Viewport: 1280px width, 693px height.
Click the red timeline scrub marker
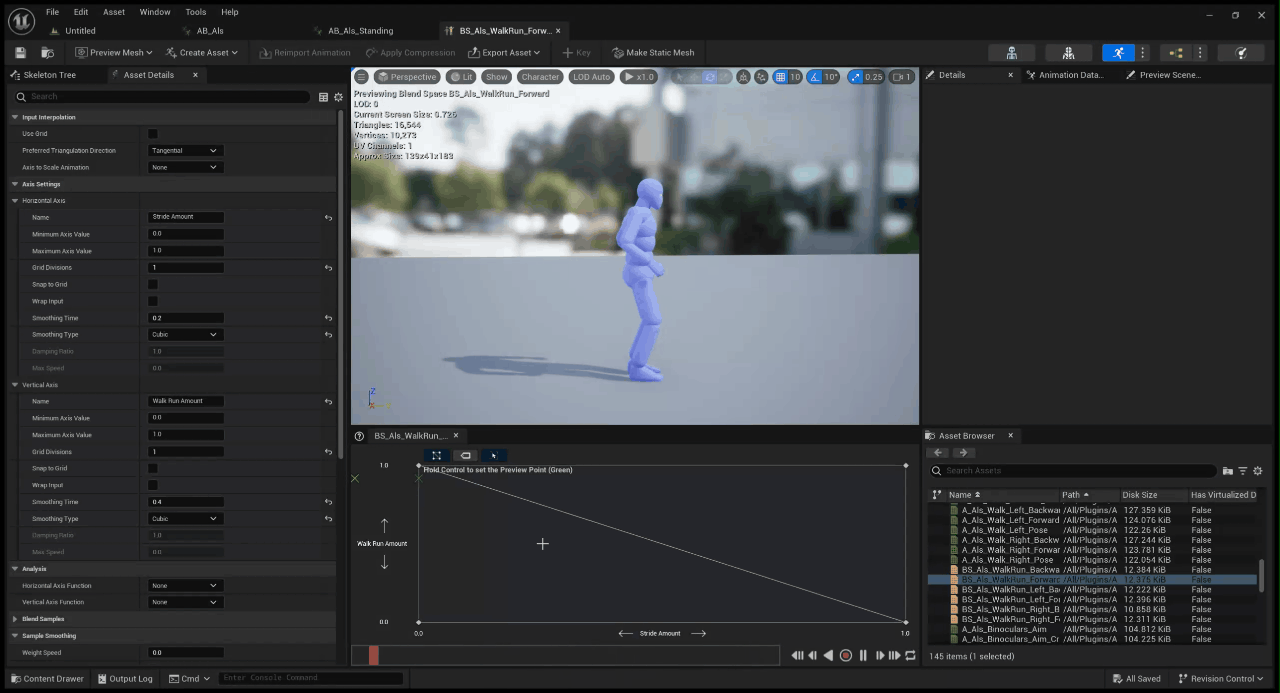pyautogui.click(x=373, y=656)
